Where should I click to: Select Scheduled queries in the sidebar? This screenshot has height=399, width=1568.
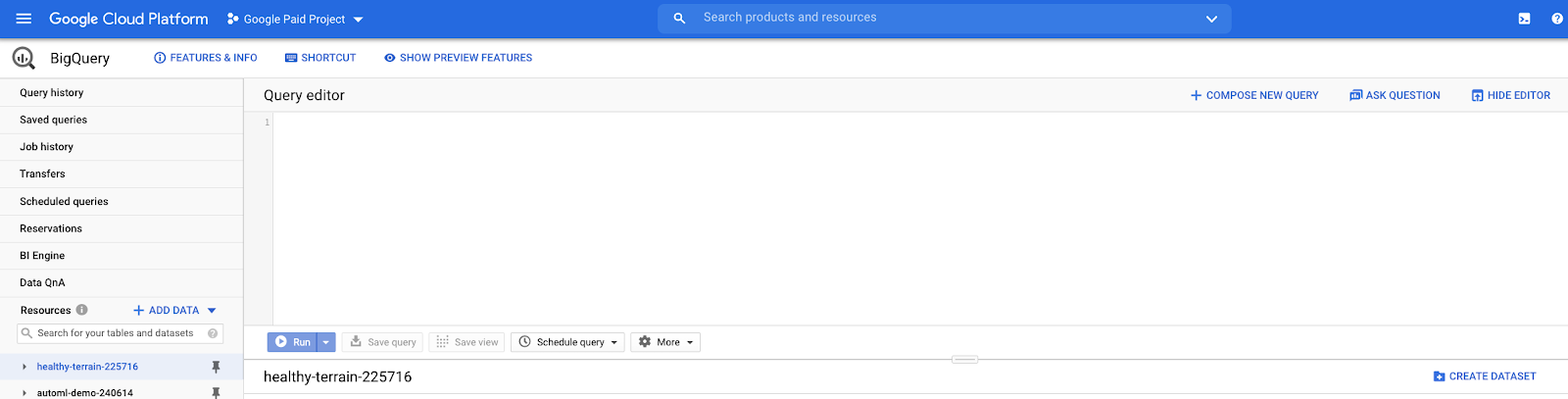click(x=64, y=201)
